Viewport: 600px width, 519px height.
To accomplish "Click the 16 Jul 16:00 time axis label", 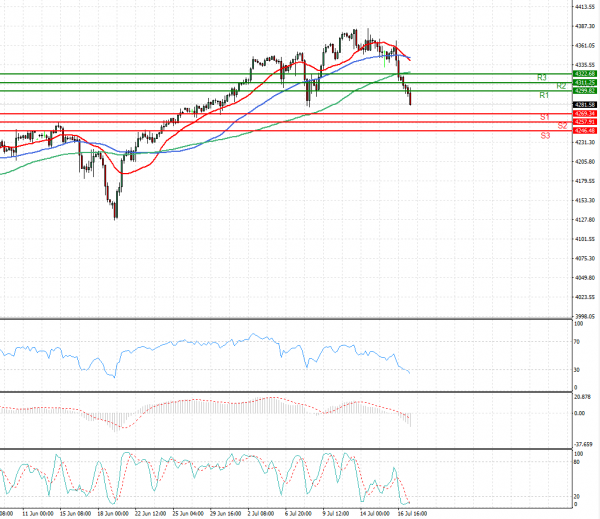I will click(412, 514).
